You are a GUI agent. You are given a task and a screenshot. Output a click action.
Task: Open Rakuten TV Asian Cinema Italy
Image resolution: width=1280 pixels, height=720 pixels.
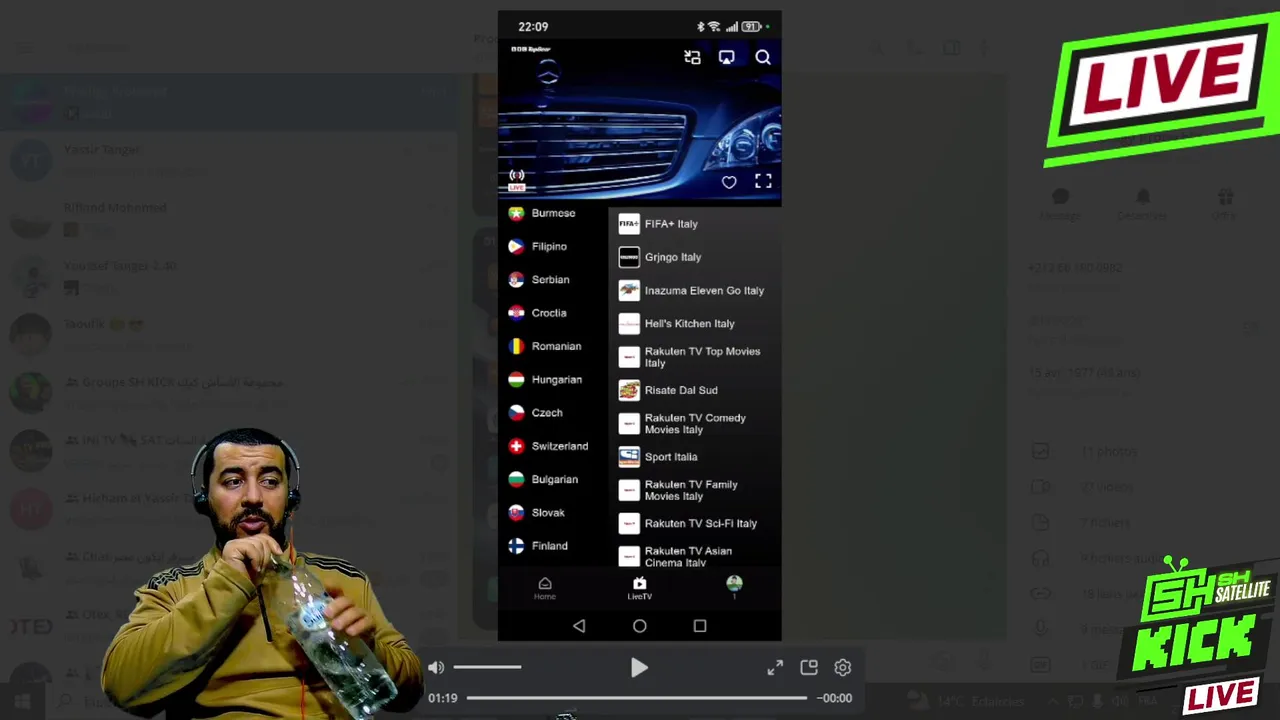click(x=694, y=556)
